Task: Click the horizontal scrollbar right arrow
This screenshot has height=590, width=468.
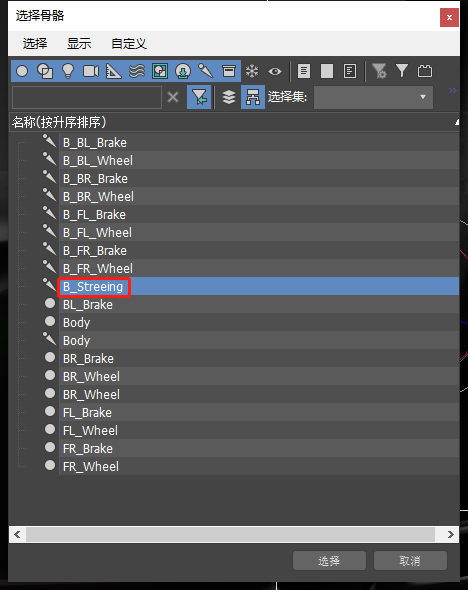Action: point(451,534)
